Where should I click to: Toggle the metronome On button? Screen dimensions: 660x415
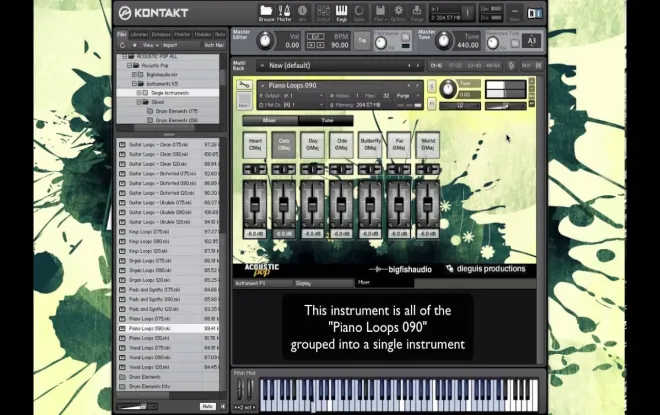[405, 37]
